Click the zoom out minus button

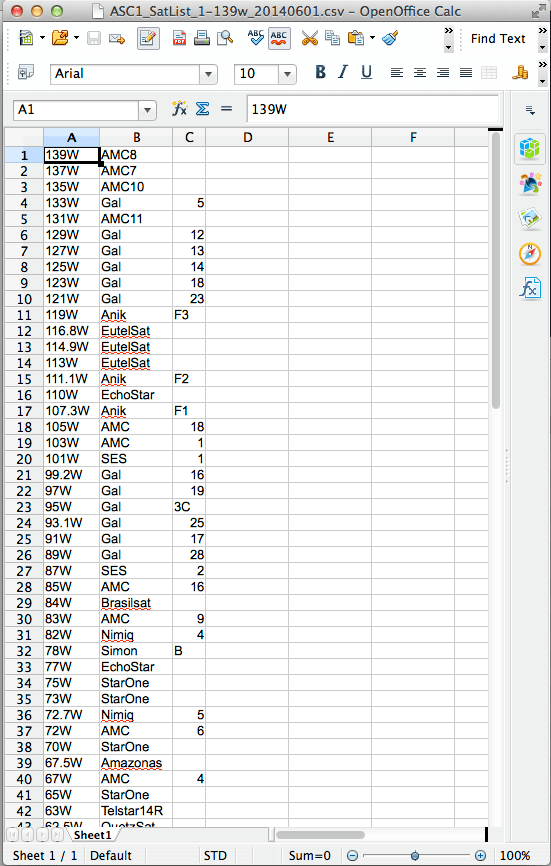(x=352, y=856)
